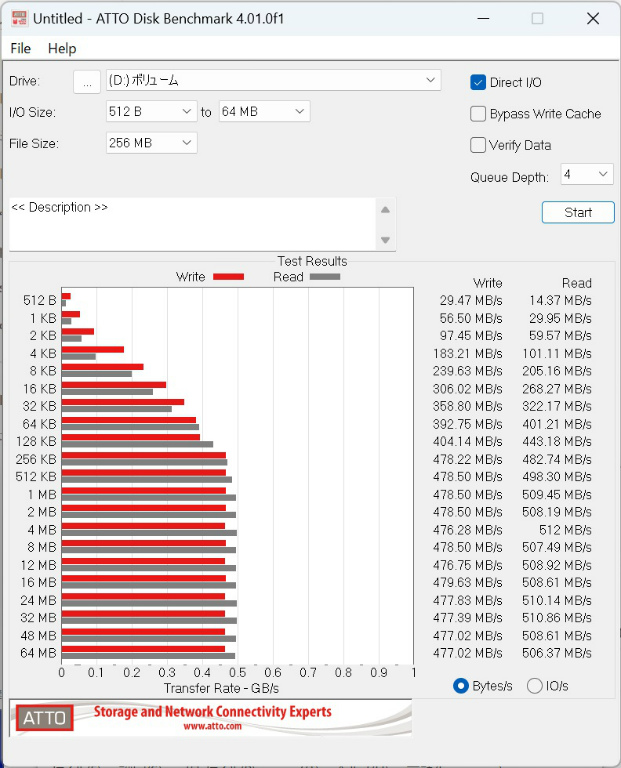This screenshot has width=621, height=768.
Task: Click the 64 MB chart row label
Action: pyautogui.click(x=38, y=653)
